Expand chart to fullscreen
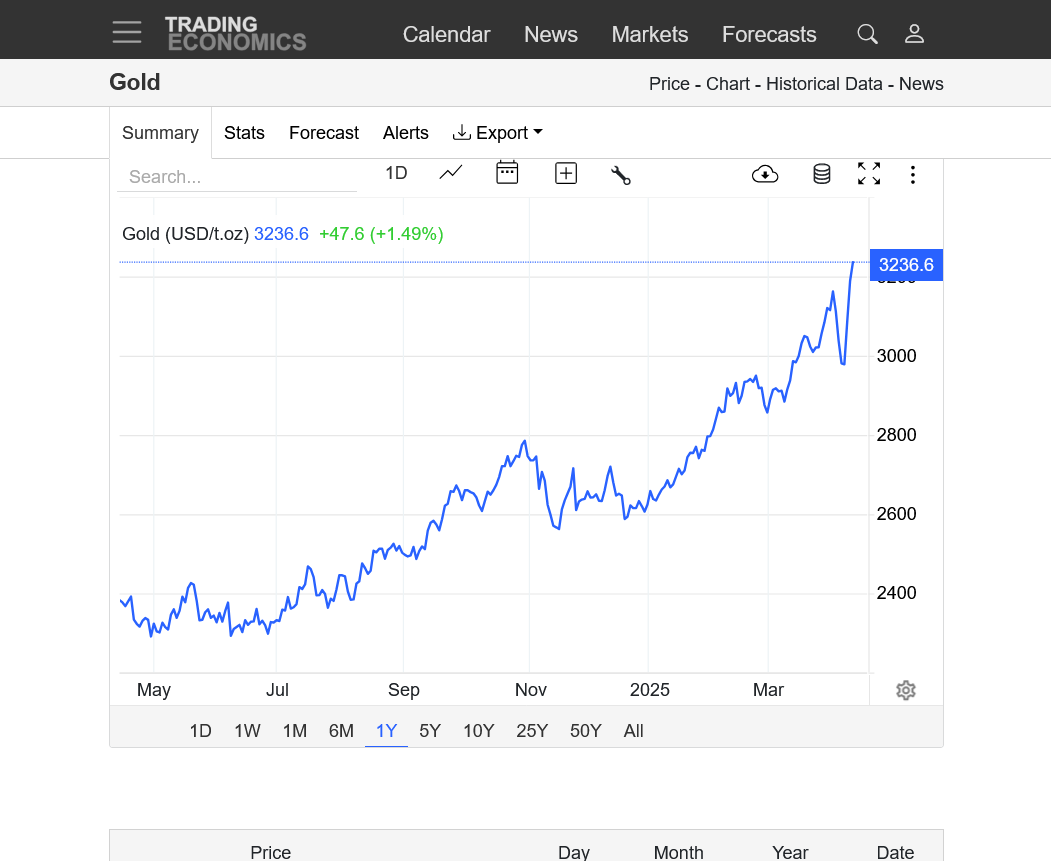The width and height of the screenshot is (1051, 861). coord(869,174)
